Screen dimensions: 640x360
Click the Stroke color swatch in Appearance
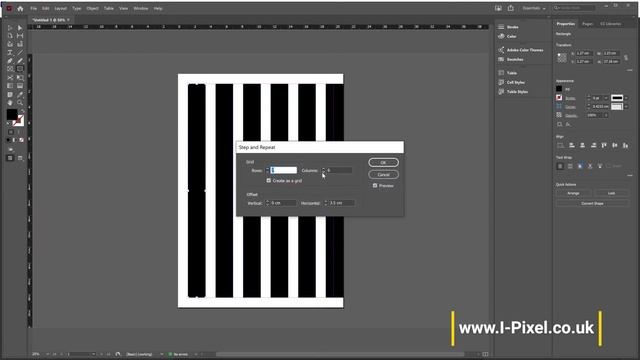559,98
